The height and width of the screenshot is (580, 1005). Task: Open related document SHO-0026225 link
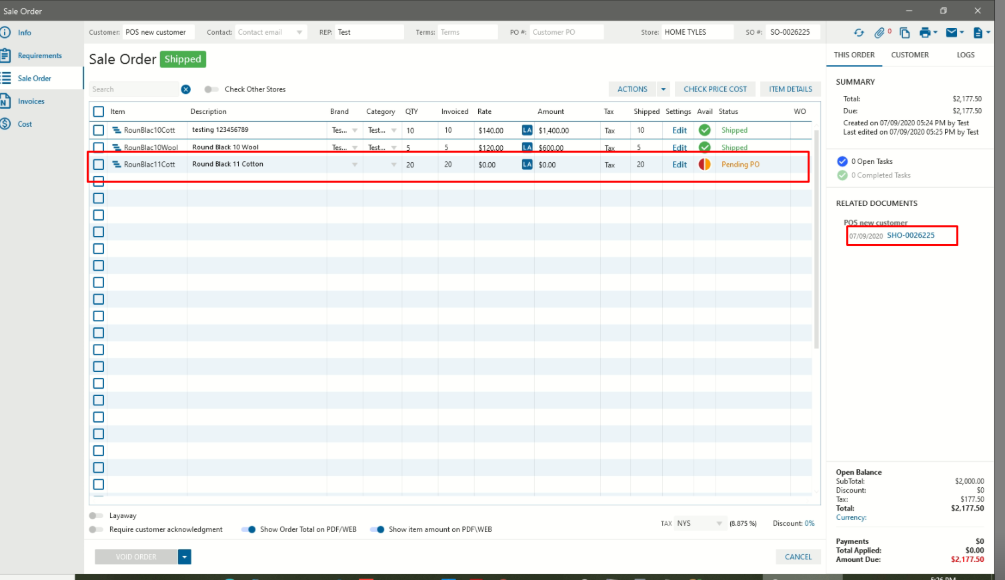click(x=910, y=235)
